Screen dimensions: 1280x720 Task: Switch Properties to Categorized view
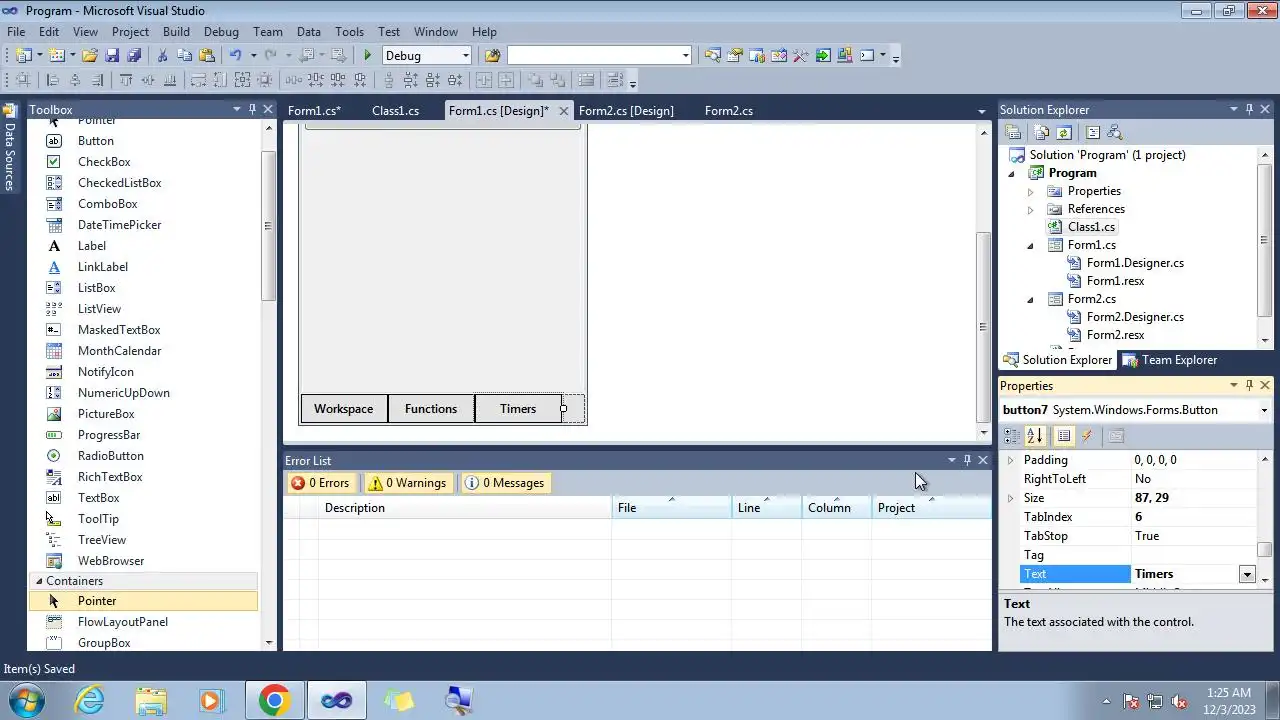pyautogui.click(x=1012, y=436)
